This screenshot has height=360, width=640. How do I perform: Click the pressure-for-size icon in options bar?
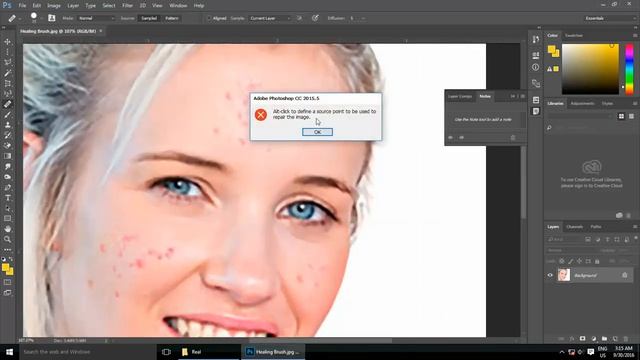click(x=315, y=18)
